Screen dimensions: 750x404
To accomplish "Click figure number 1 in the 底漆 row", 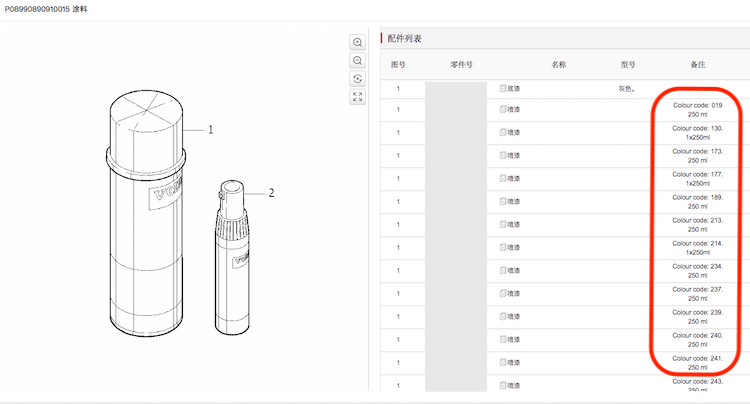I will click(398, 88).
